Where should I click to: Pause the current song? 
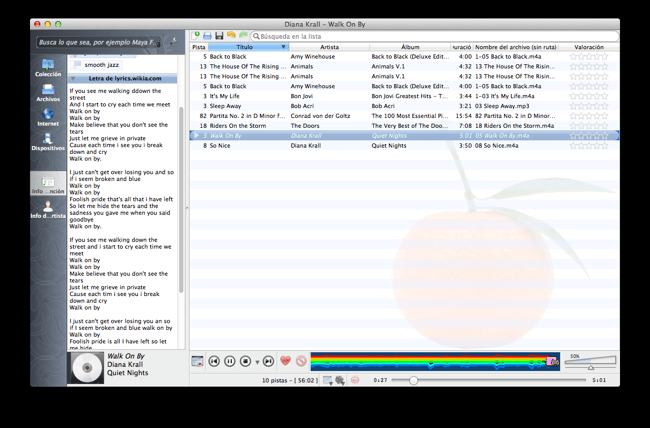(x=229, y=361)
